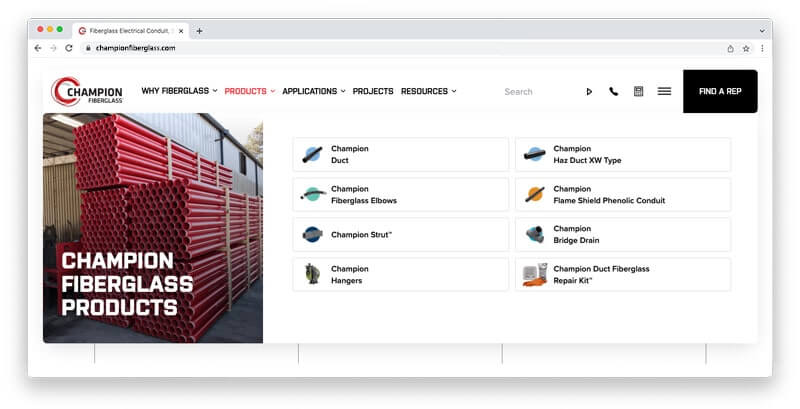Expand the tab list chevron at top right
Viewport: 800px width, 409px height.
coord(762,31)
